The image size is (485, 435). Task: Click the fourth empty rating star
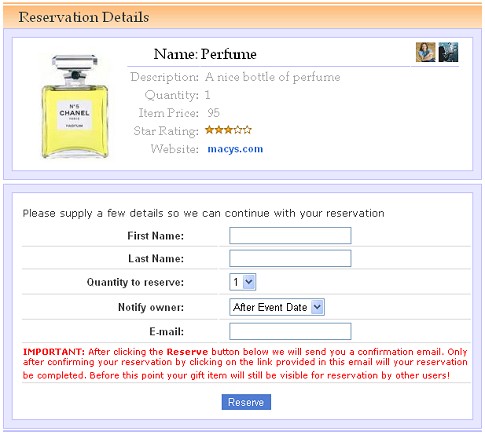pyautogui.click(x=238, y=130)
